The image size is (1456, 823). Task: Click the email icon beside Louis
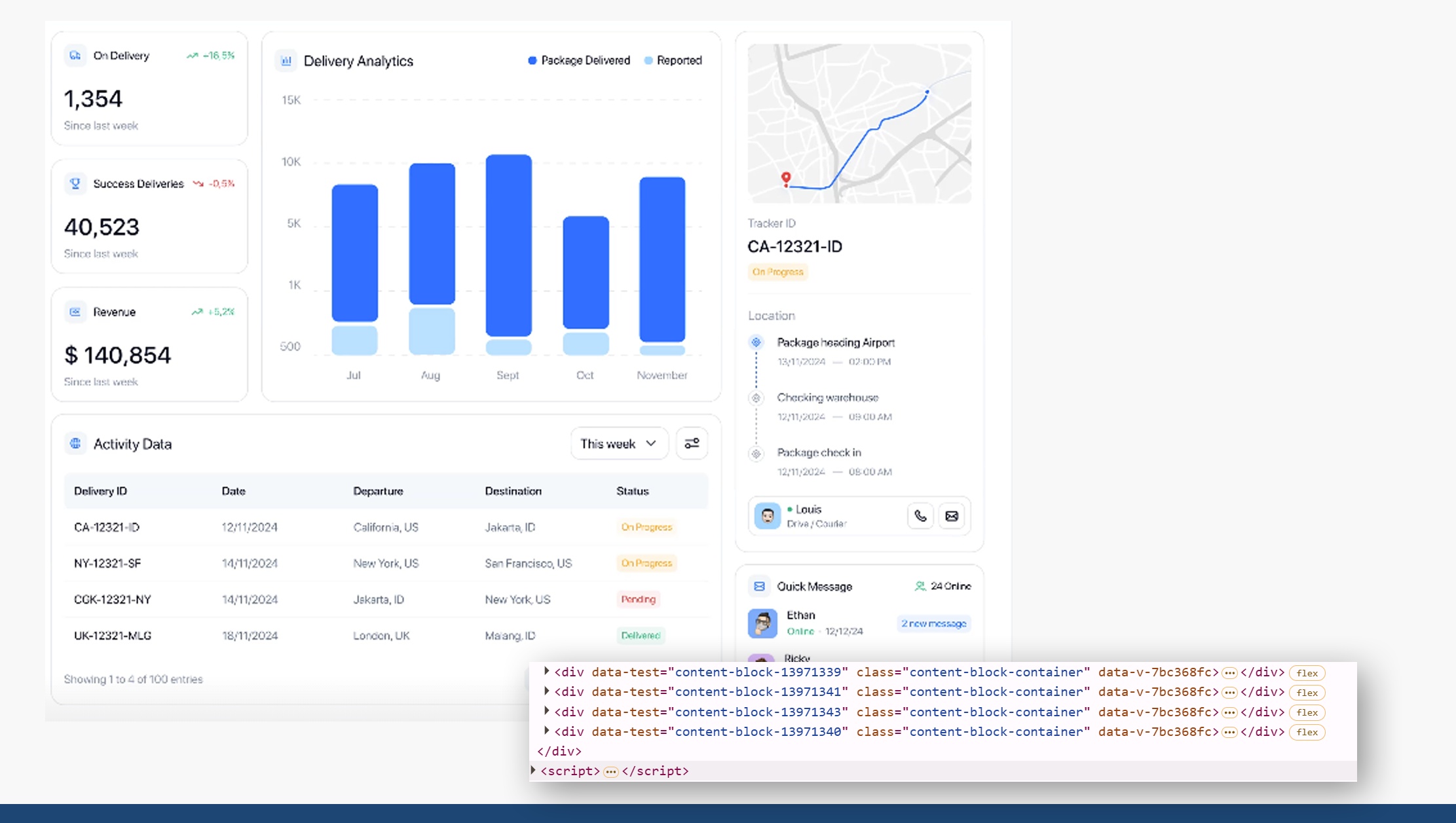952,516
